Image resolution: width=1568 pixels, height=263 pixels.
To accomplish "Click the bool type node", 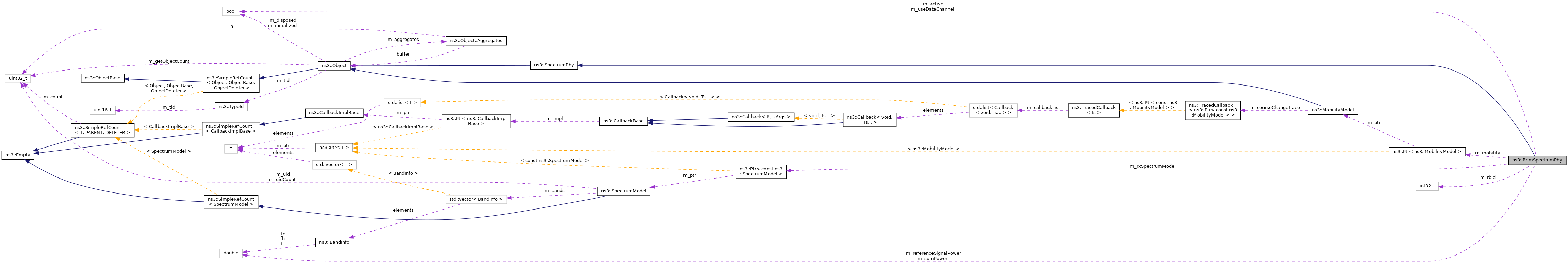I will (231, 11).
